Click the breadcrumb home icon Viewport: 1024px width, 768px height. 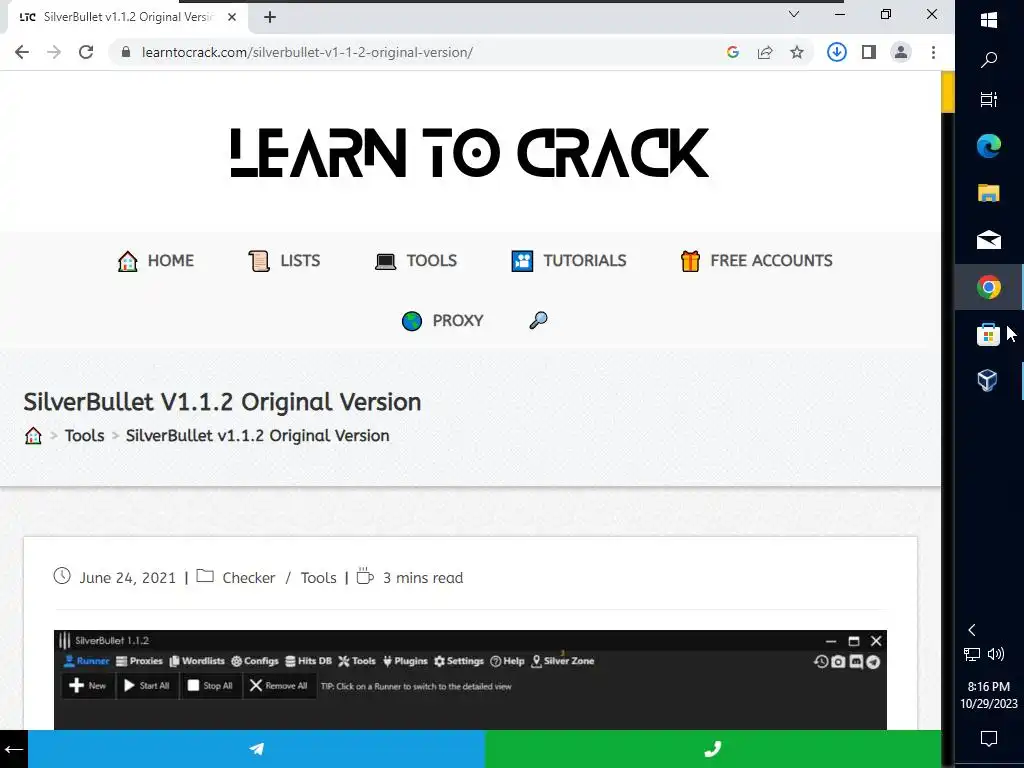(x=33, y=436)
